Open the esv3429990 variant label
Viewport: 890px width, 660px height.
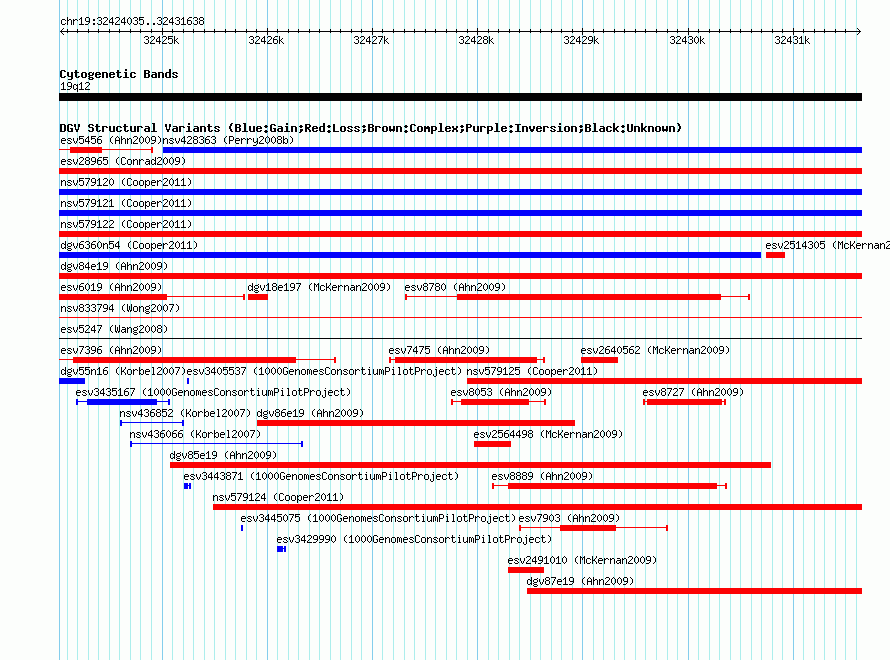(414, 539)
